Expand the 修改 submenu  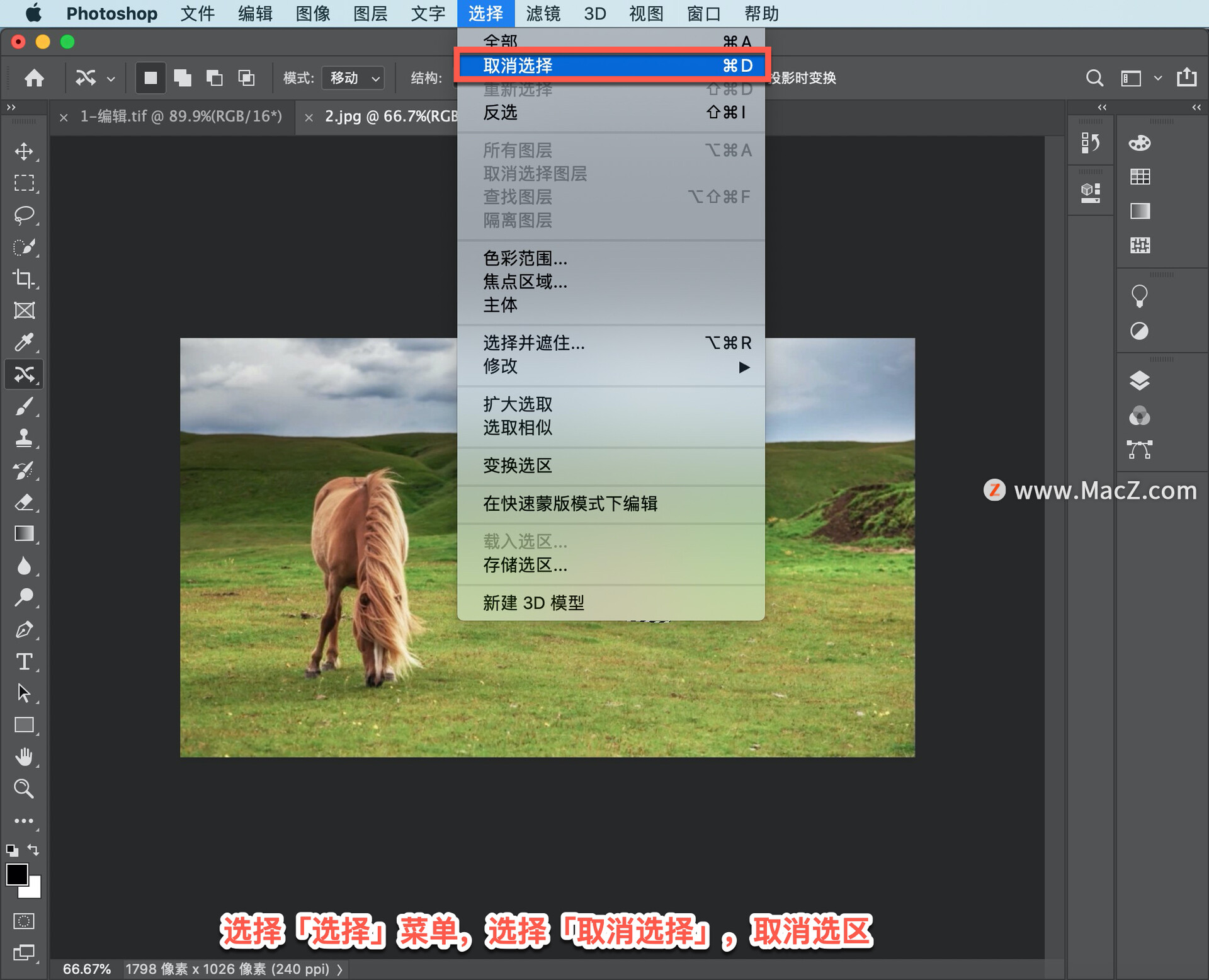[611, 367]
